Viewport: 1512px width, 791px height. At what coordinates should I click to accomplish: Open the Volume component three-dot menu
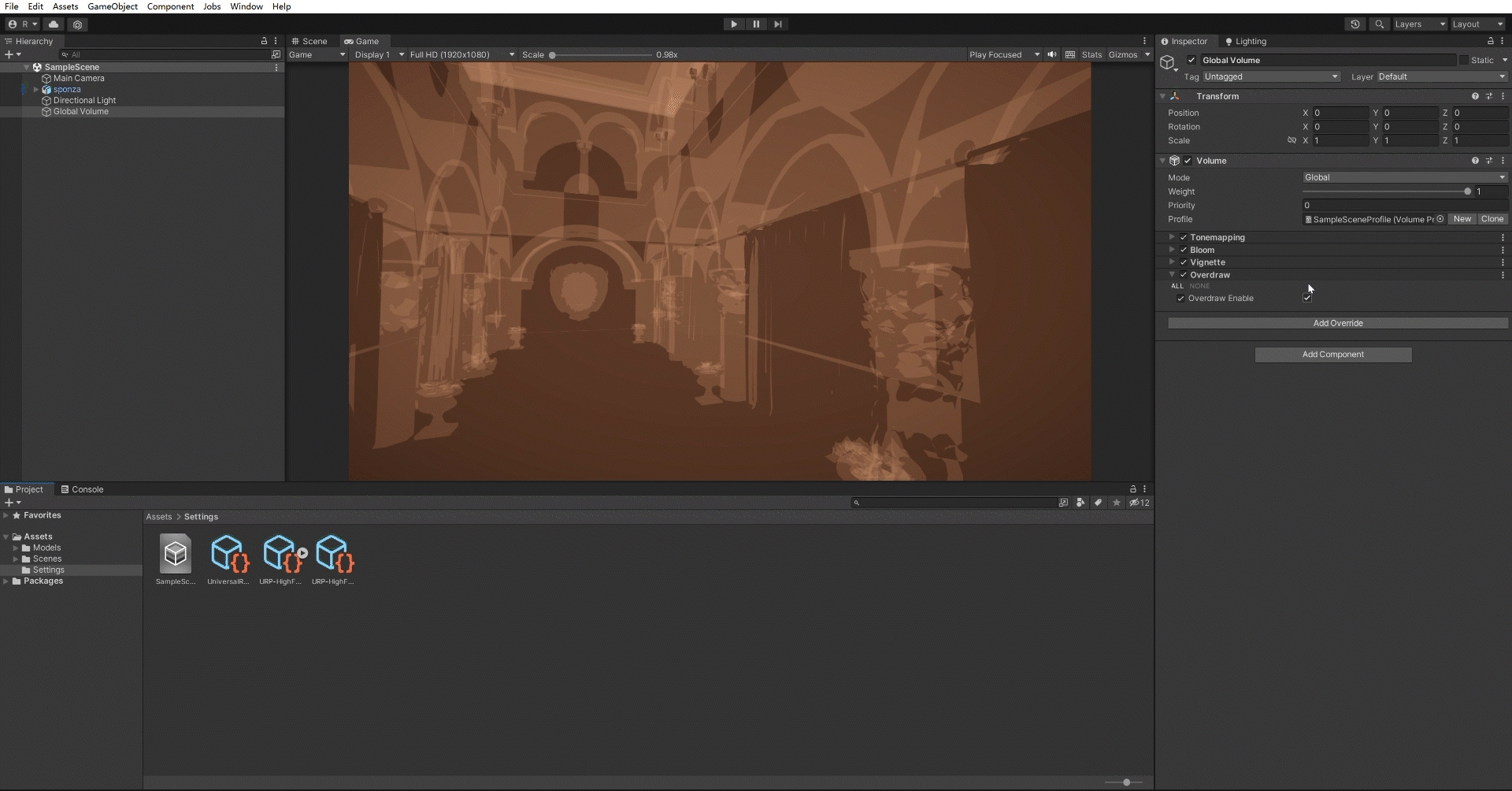1503,161
